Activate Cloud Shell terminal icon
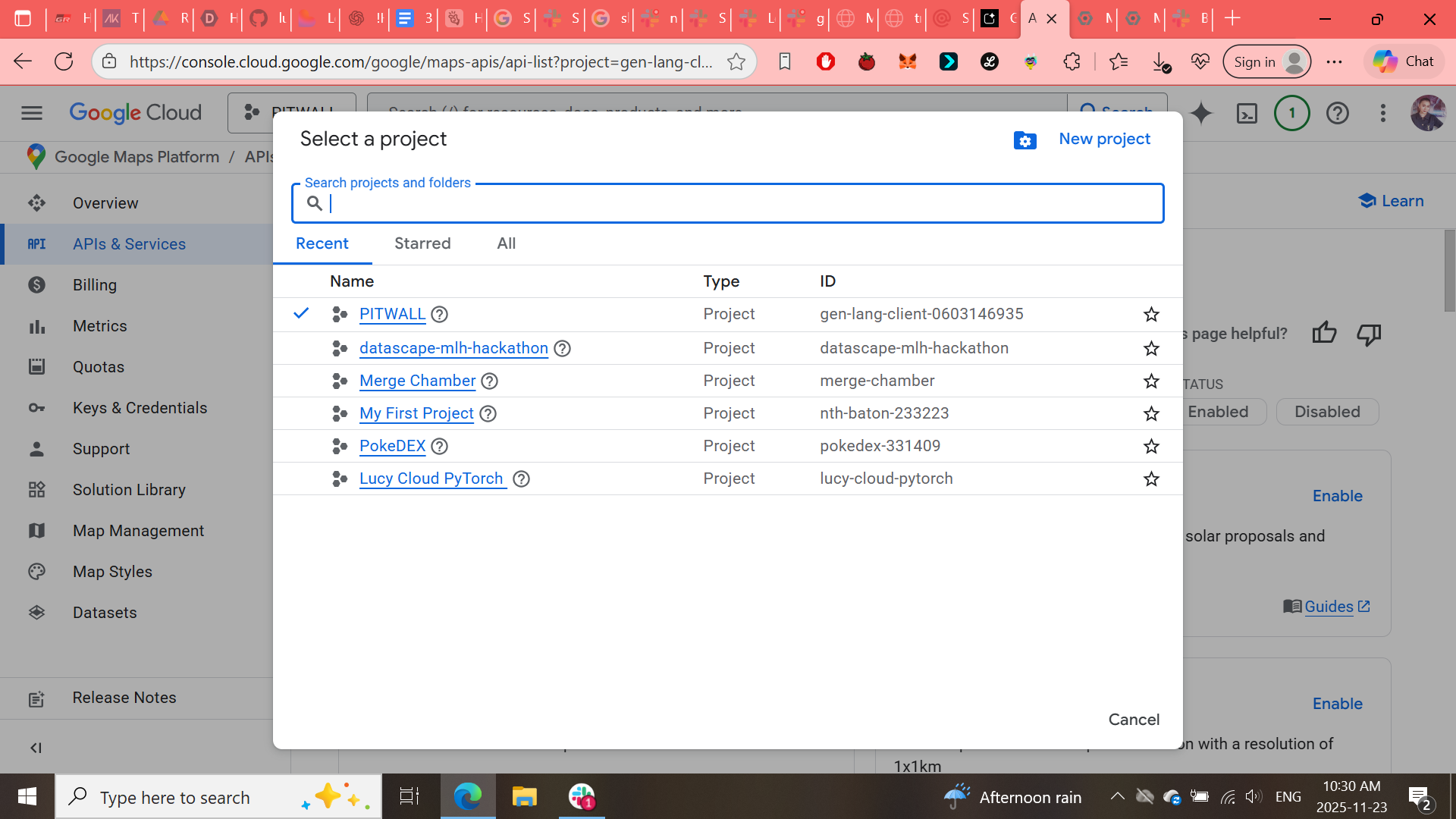The image size is (1456, 819). [1247, 114]
